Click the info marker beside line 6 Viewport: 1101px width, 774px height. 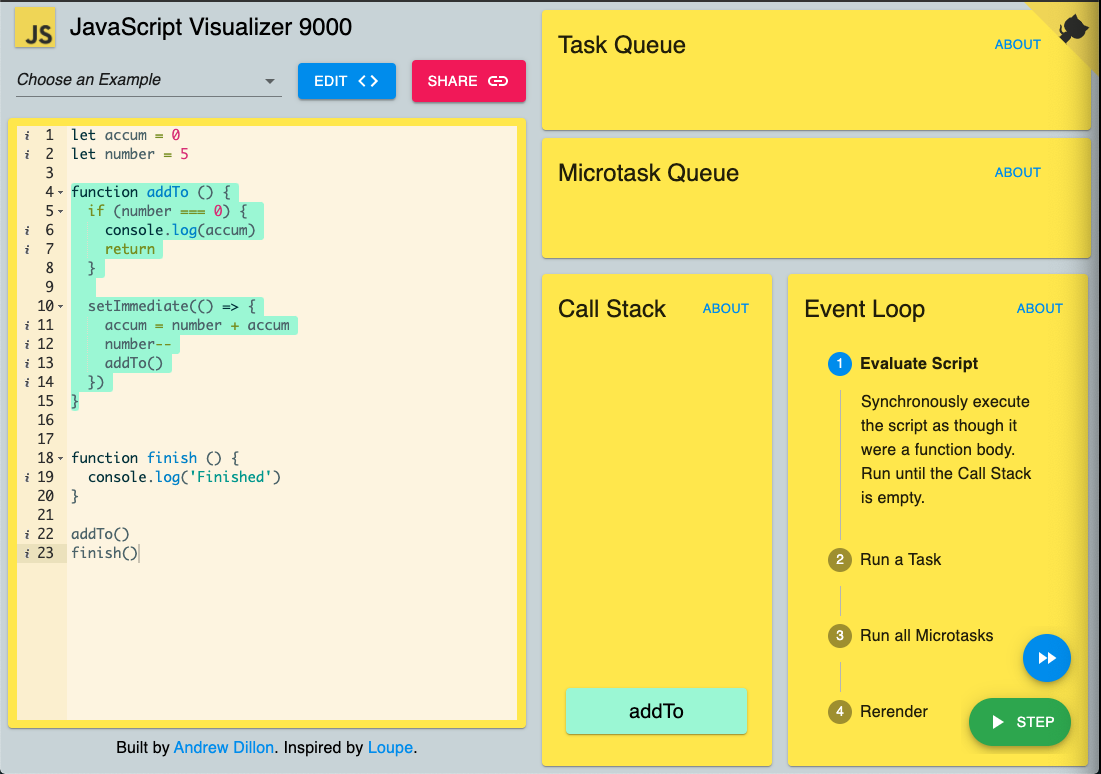coord(27,230)
